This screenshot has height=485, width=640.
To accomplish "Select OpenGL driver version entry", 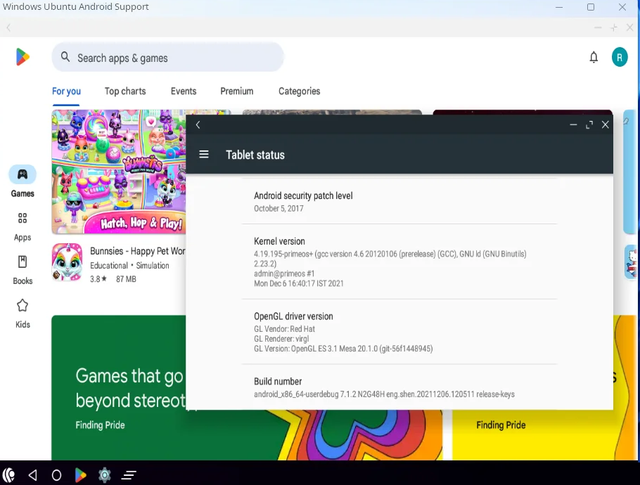I will (x=399, y=332).
